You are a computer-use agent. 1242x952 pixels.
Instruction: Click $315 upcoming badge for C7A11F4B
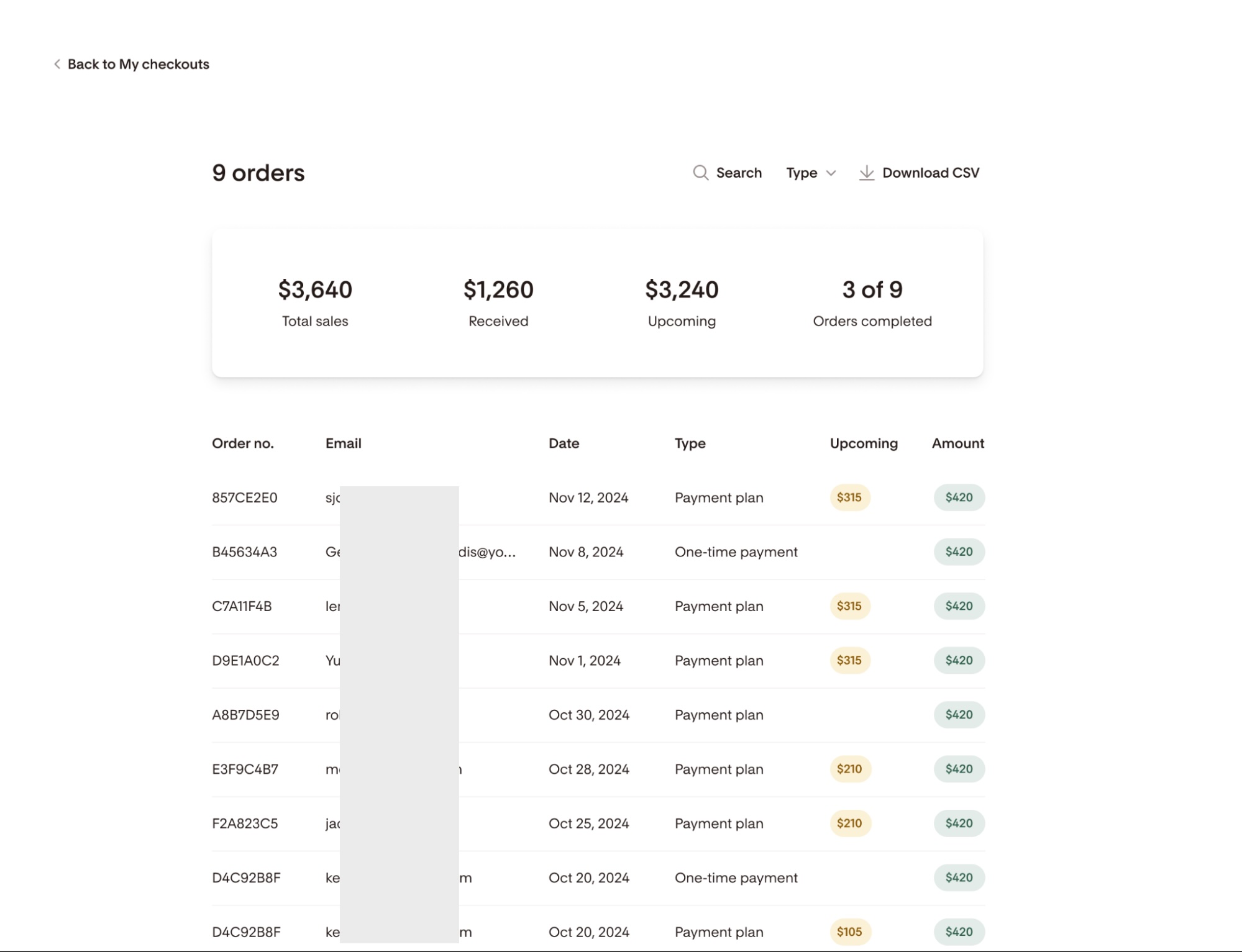click(849, 606)
